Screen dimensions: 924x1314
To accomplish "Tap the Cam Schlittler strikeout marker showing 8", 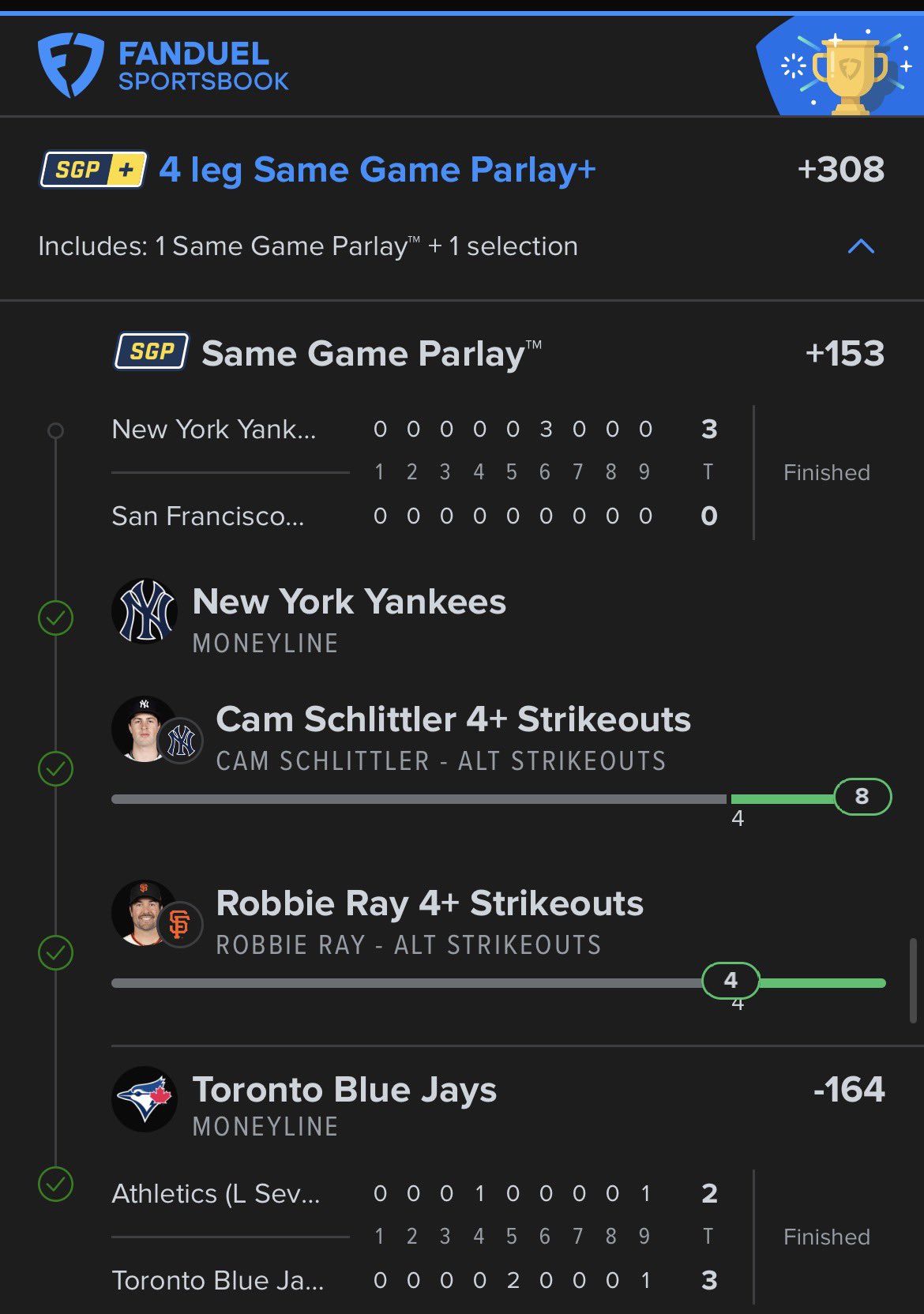I will point(862,796).
